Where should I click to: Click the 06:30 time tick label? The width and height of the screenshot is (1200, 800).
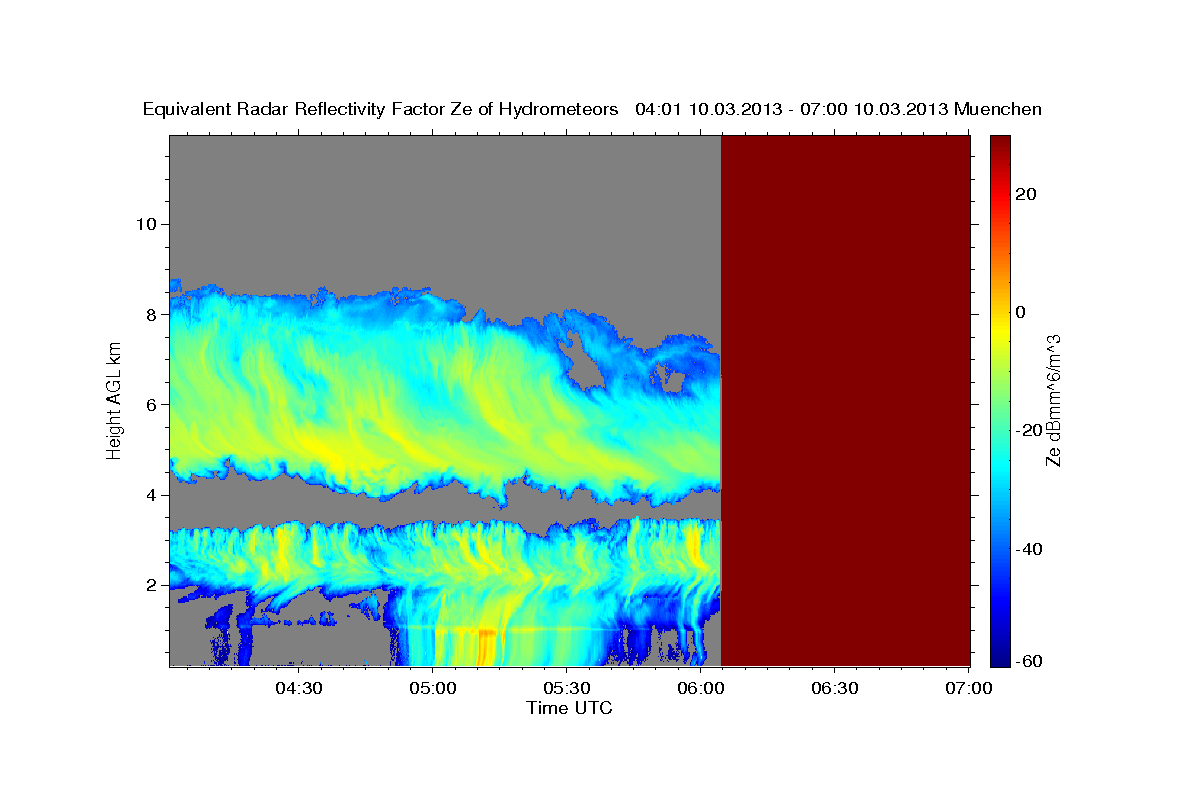point(835,688)
